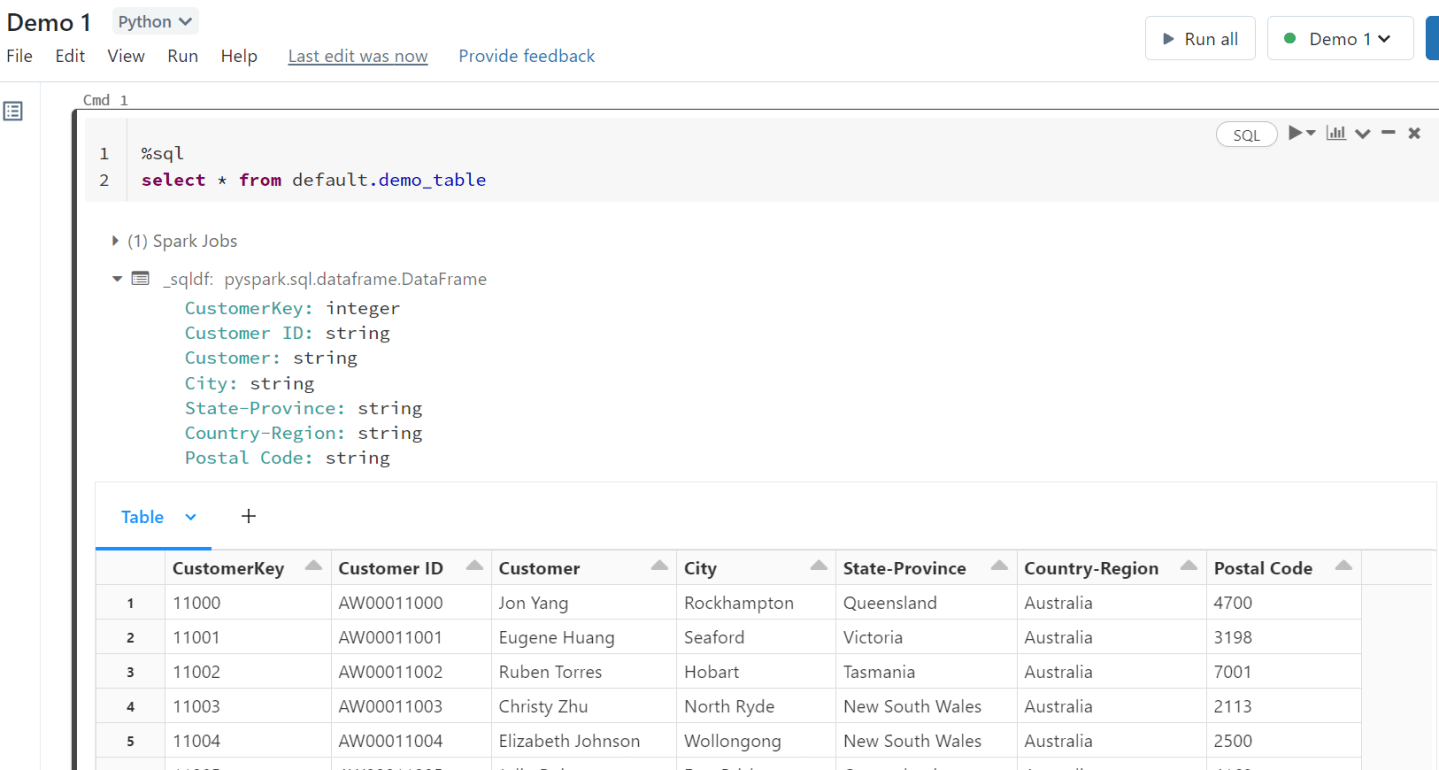Run the SQL cell with the play icon
This screenshot has height=770, width=1439.
tap(1295, 132)
